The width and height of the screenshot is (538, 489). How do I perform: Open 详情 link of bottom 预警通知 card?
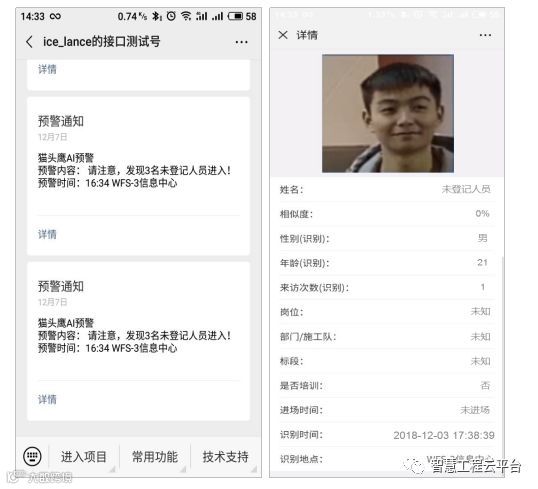tap(47, 399)
